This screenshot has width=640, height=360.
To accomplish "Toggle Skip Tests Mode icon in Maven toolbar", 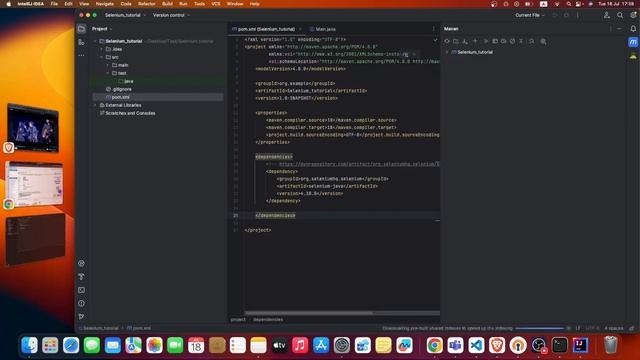I will (x=512, y=41).
